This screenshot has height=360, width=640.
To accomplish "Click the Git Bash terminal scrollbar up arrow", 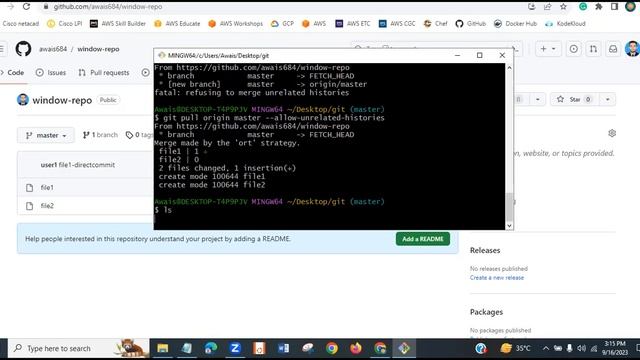I will pos(509,68).
